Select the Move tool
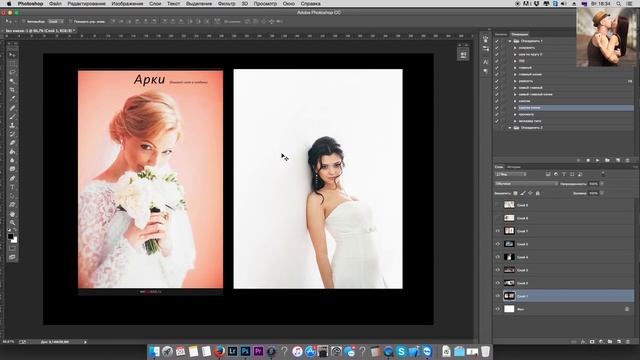Screen dimensions: 640x360 tap(12, 55)
